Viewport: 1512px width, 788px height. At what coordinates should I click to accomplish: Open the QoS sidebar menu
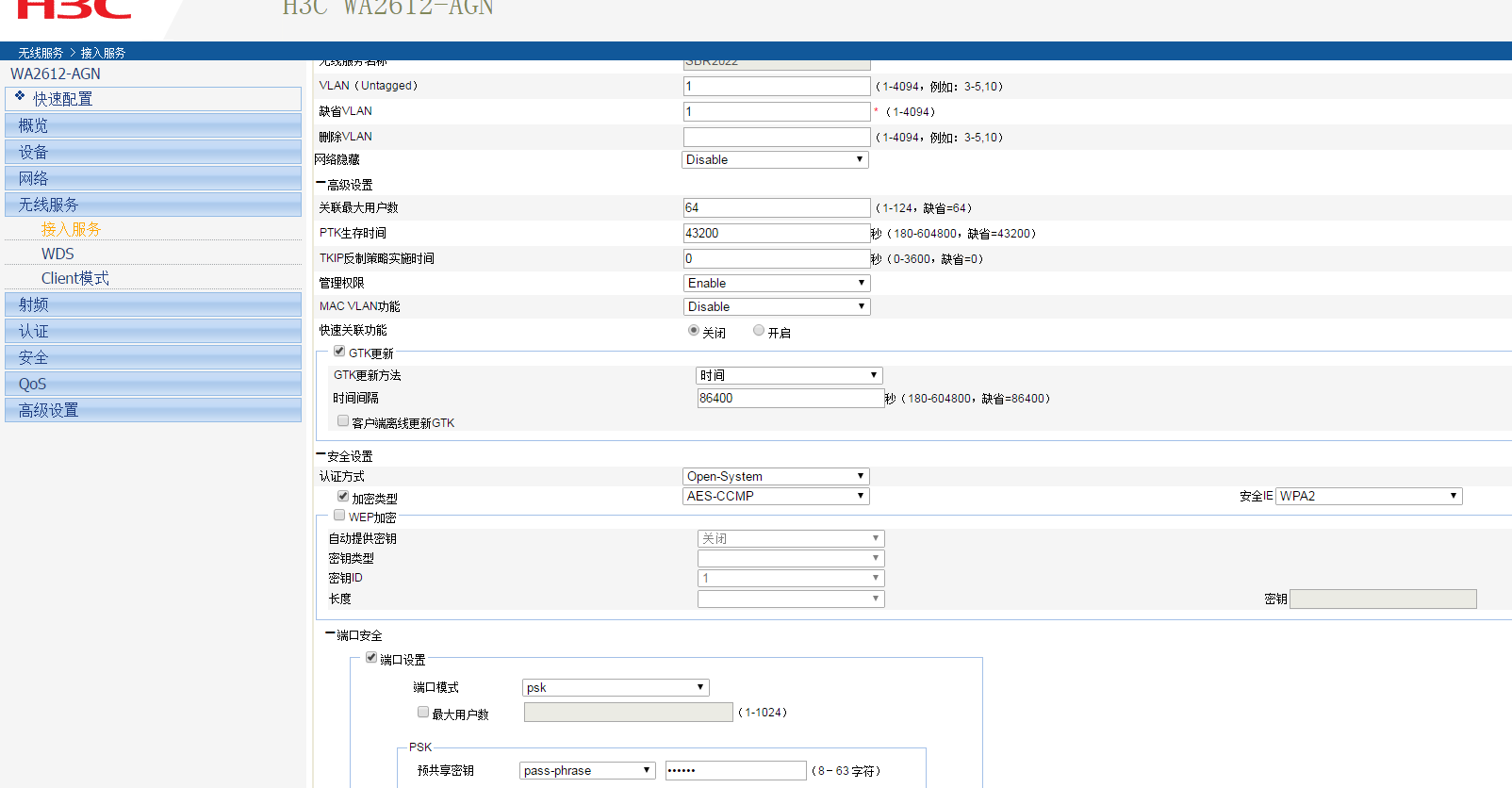(x=153, y=384)
